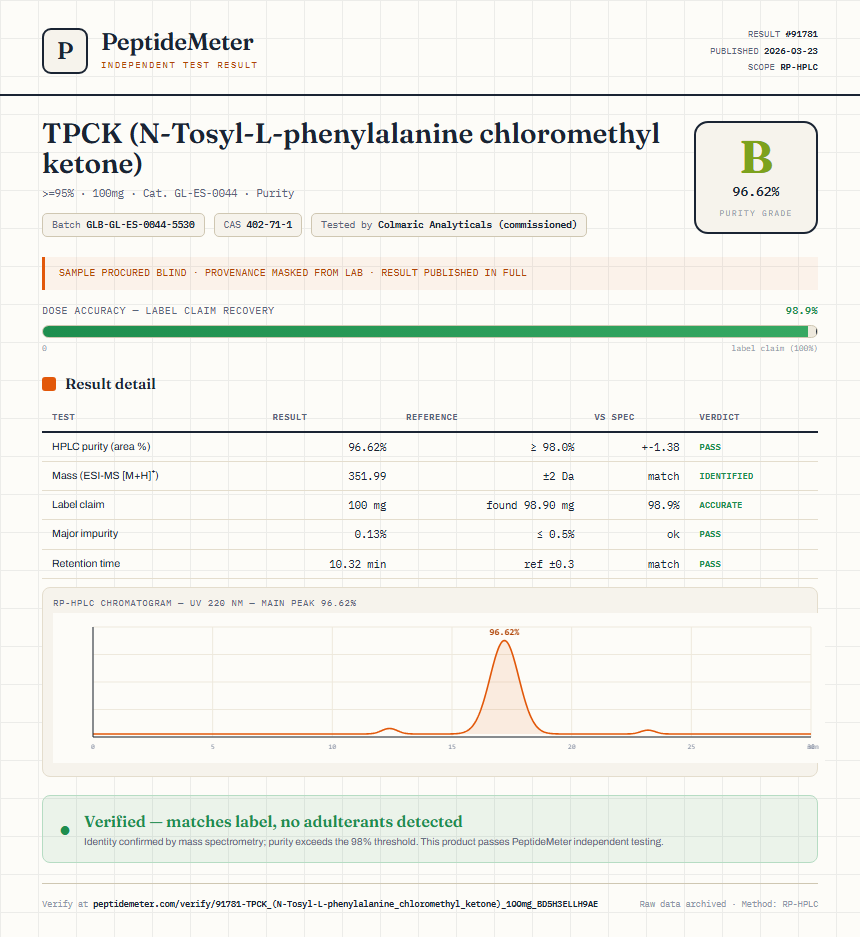Click the Major impurity PASS verdict
860x937 pixels.
pos(710,534)
